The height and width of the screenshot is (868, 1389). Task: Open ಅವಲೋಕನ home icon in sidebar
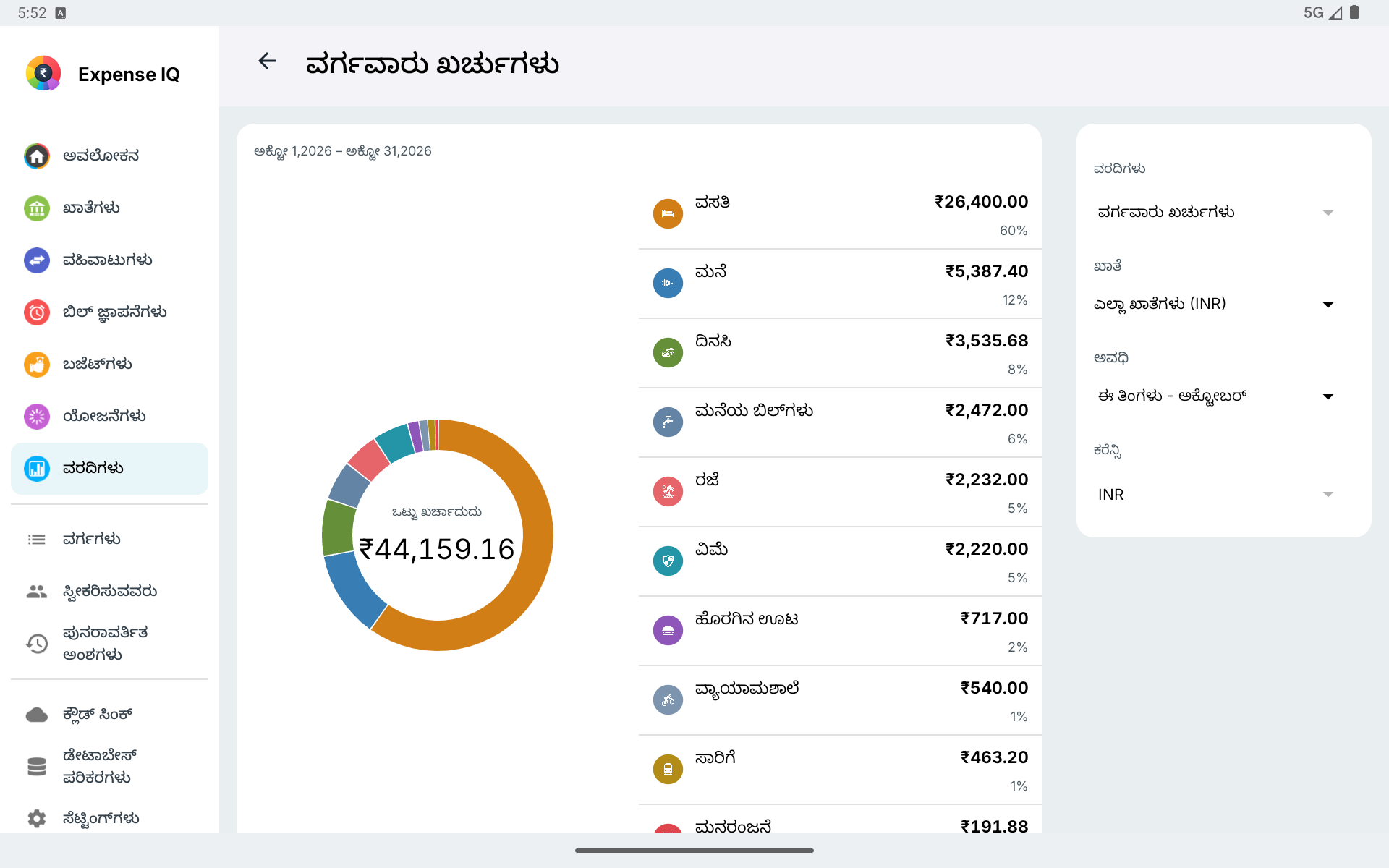point(37,156)
